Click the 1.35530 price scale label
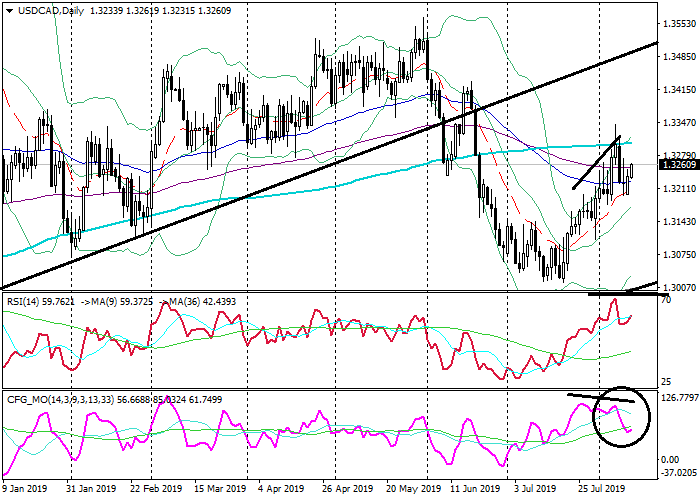This screenshot has width=700, height=500. coord(680,24)
